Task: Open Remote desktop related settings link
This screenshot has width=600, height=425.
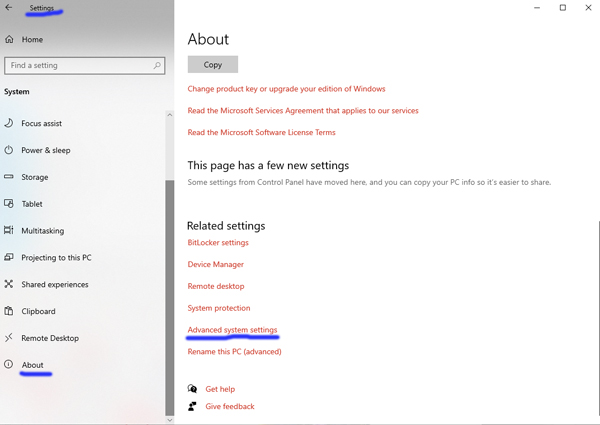Action: [216, 286]
